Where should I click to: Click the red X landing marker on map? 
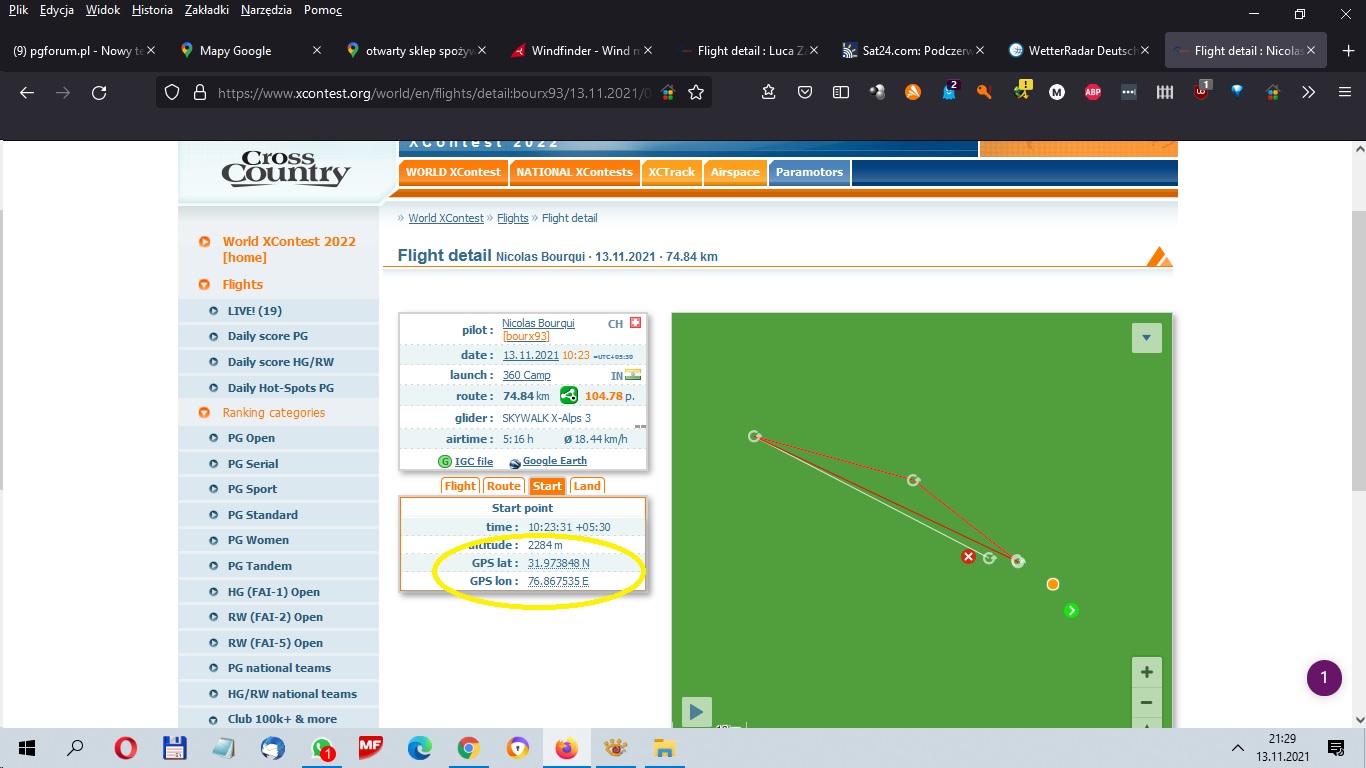[968, 557]
